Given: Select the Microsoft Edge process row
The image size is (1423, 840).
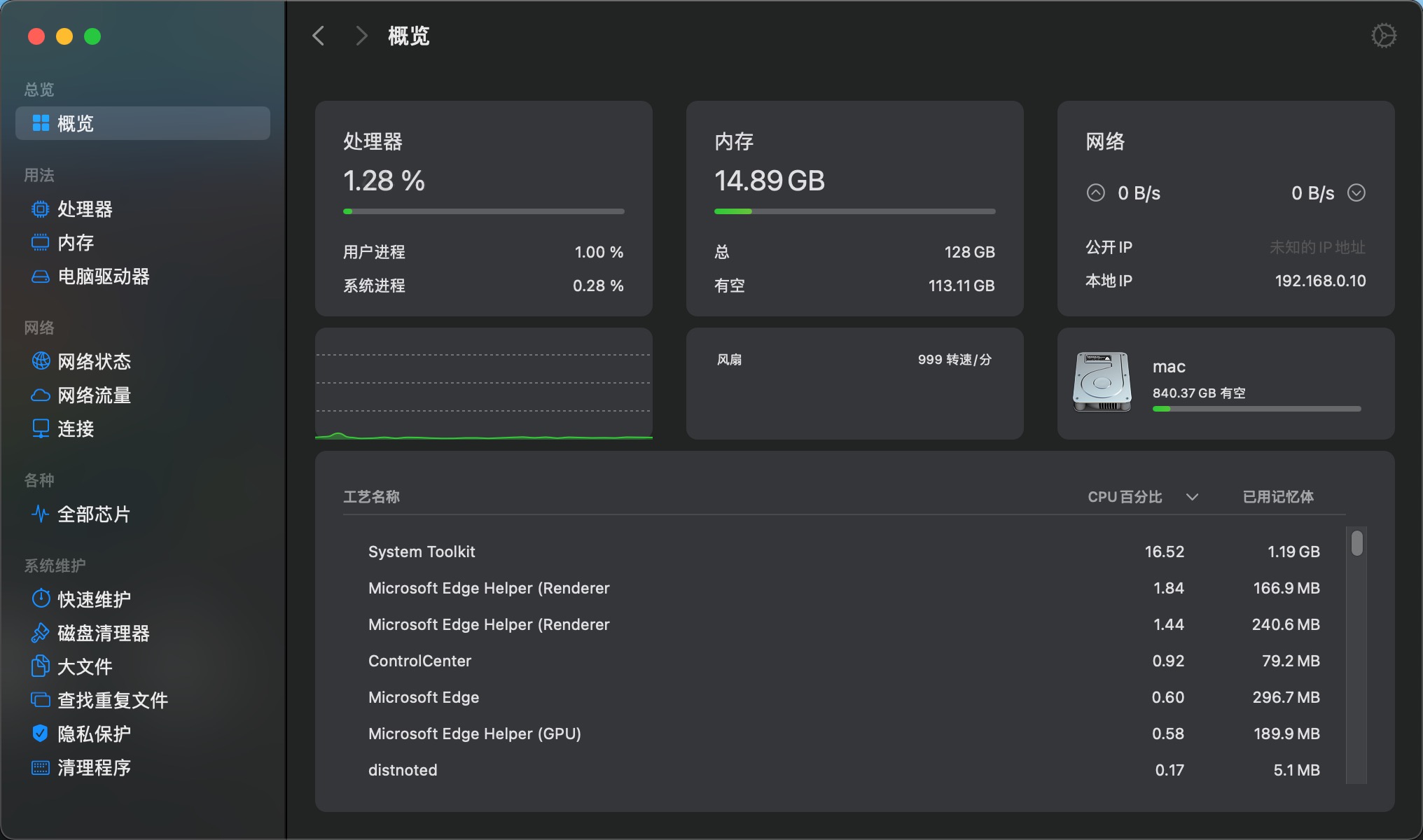Looking at the screenshot, I should 844,697.
